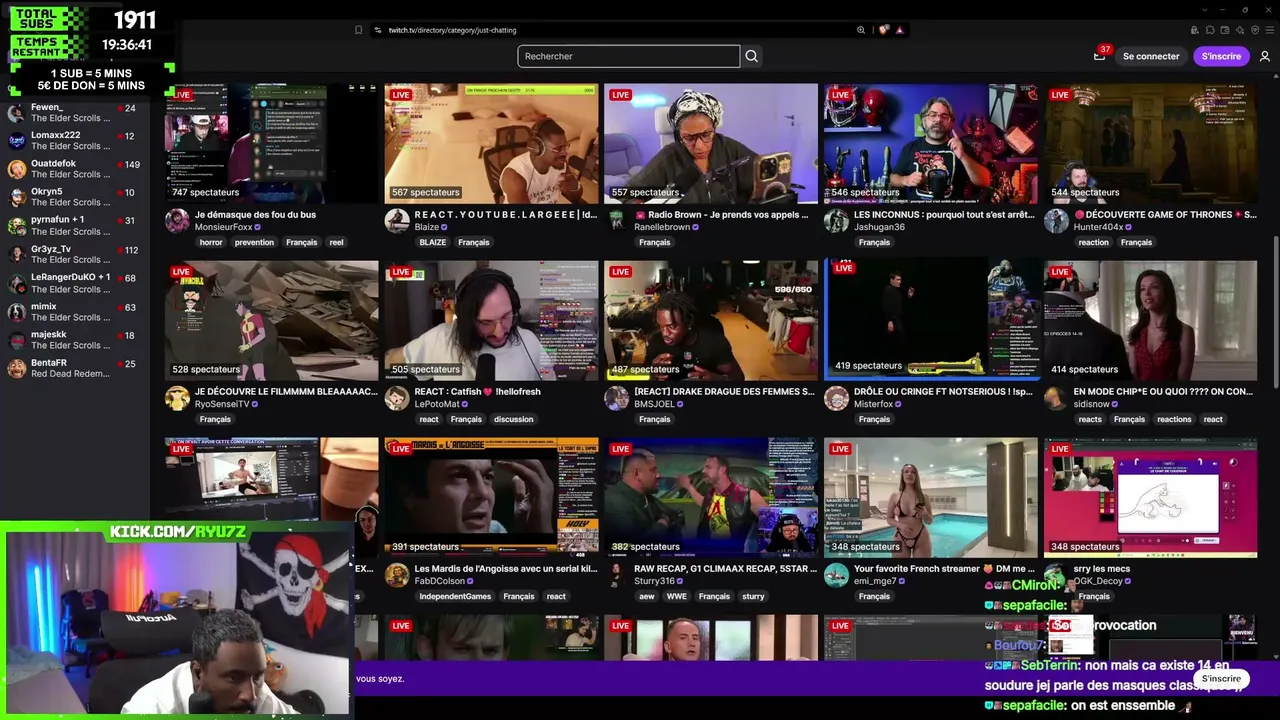Open 'RAW RECAP, G1 CLIMAAX RECAP' title

[x=724, y=568]
